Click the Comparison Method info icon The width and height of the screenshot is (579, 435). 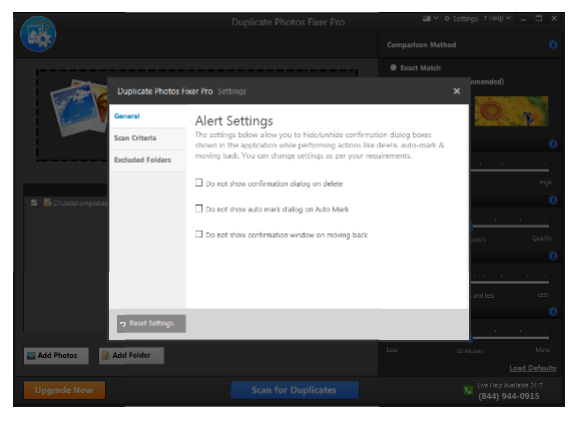pos(553,45)
